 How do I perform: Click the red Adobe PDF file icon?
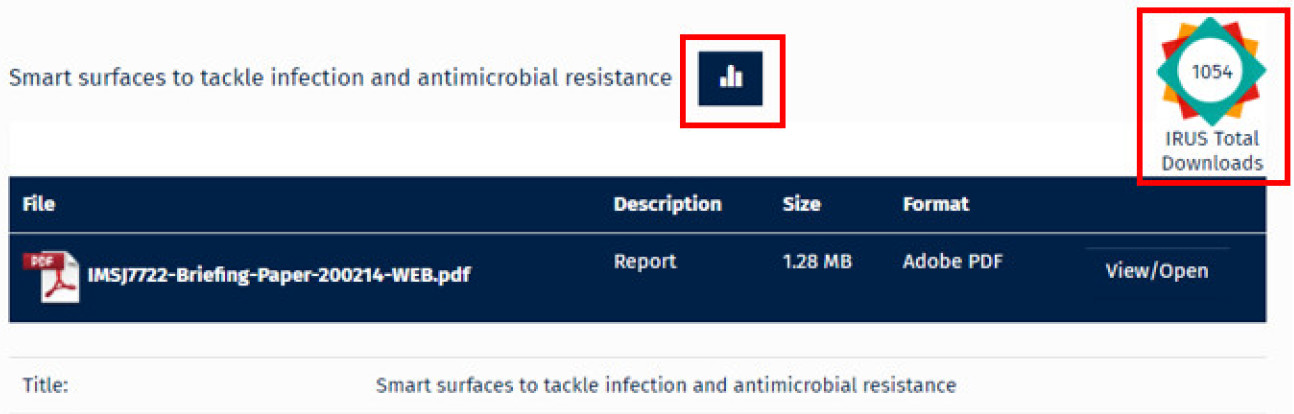(45, 275)
